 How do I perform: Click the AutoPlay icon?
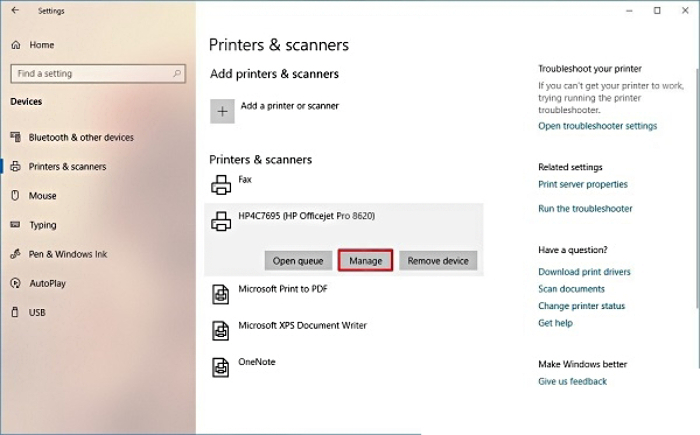(x=16, y=283)
